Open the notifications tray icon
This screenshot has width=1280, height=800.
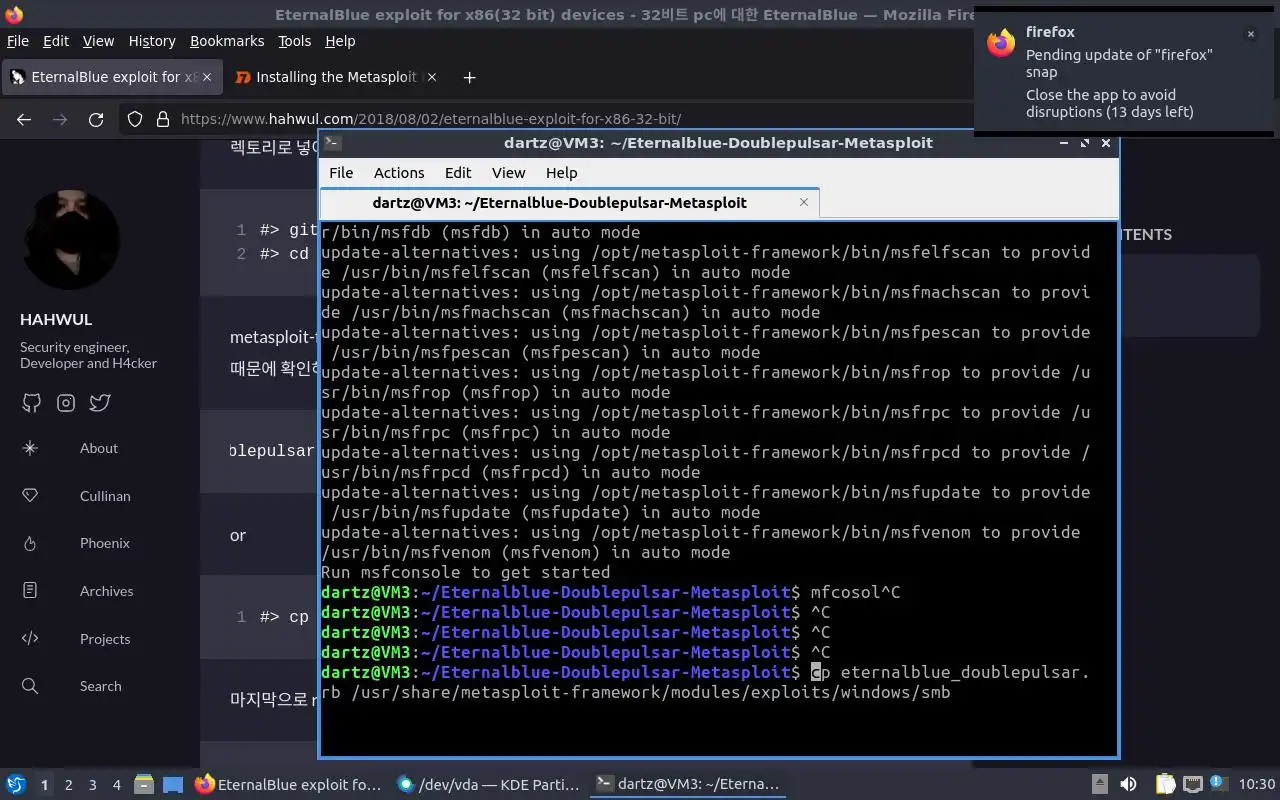(1218, 785)
